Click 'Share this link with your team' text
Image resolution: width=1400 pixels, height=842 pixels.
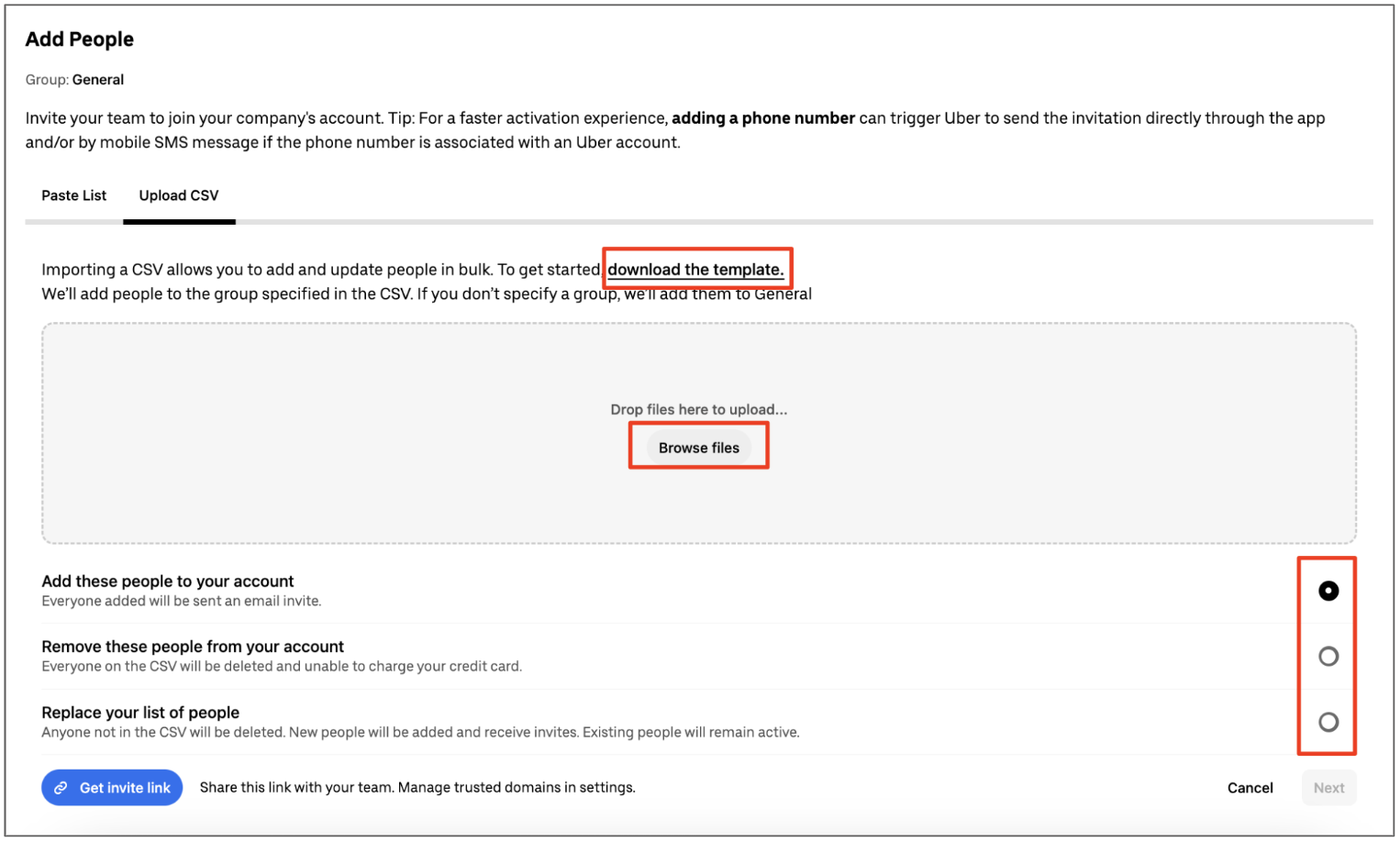pos(417,788)
